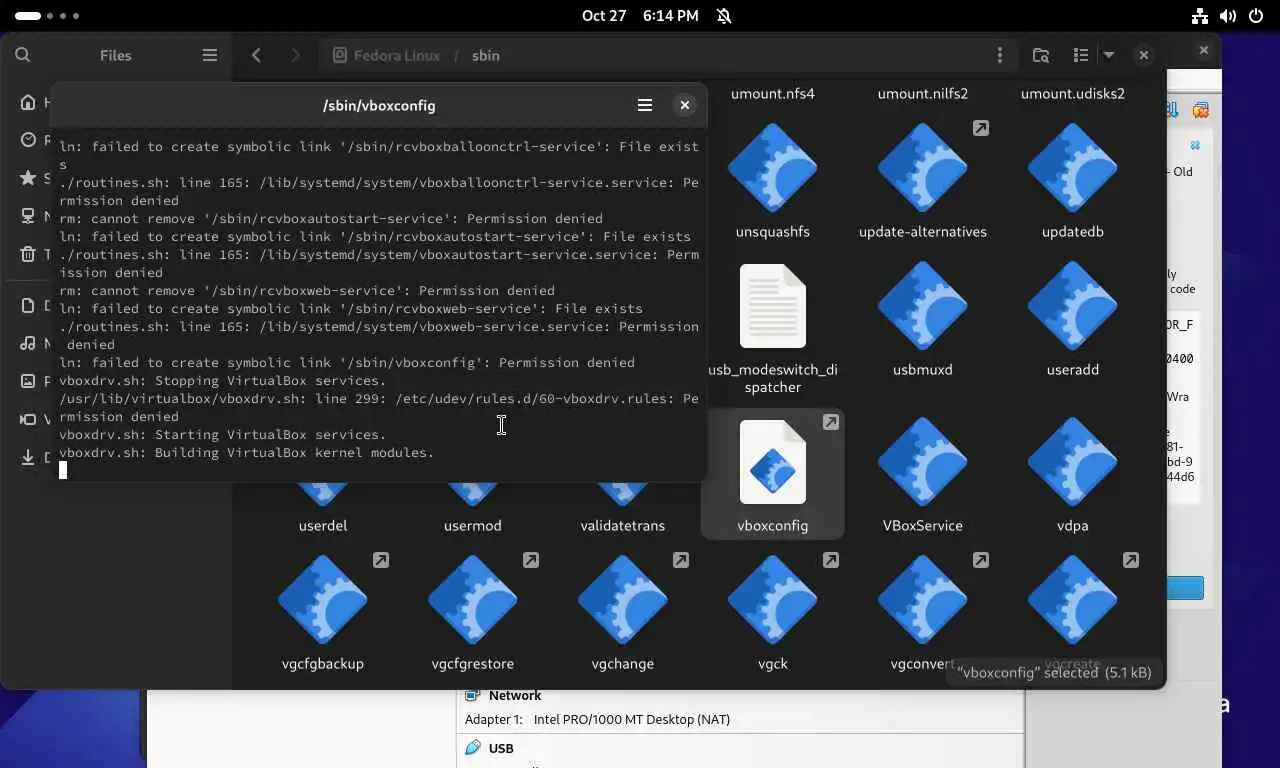Open the search in Files sidebar header
The image size is (1280, 768).
coord(23,55)
